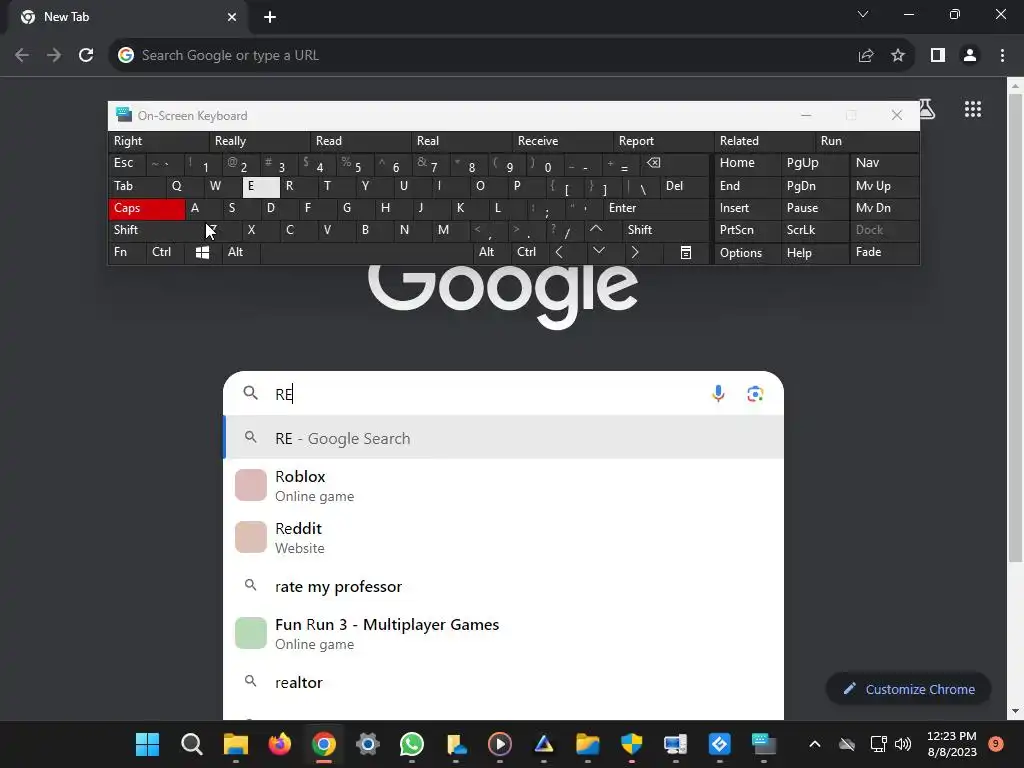Choose the 'Really' text prediction
This screenshot has width=1024, height=768.
[259, 141]
